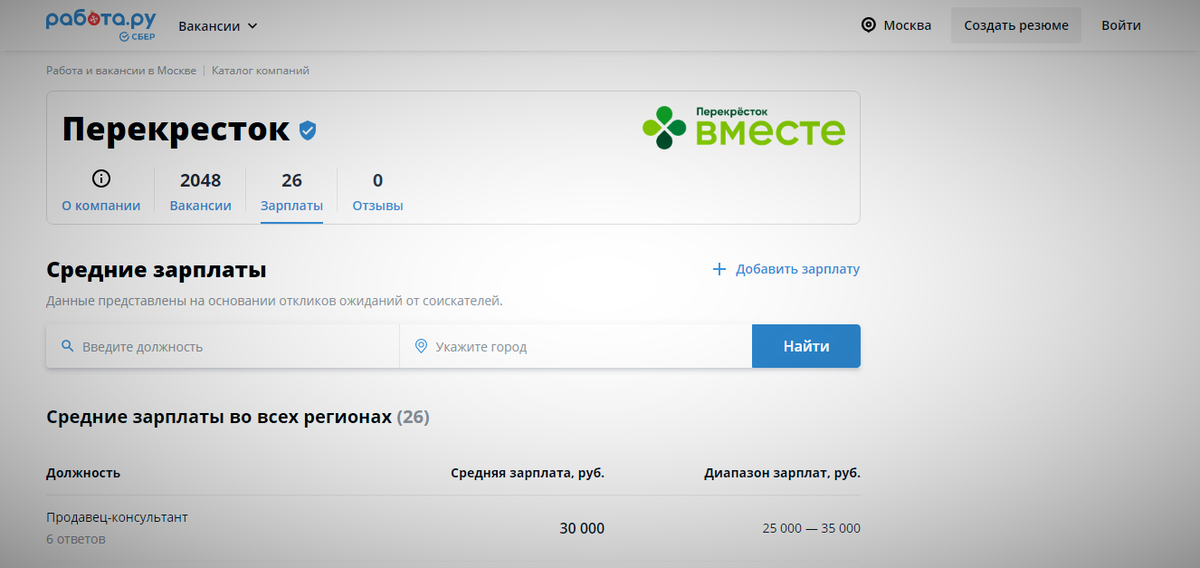
Task: Expand the Вакансии dropdown menu
Action: tap(218, 26)
